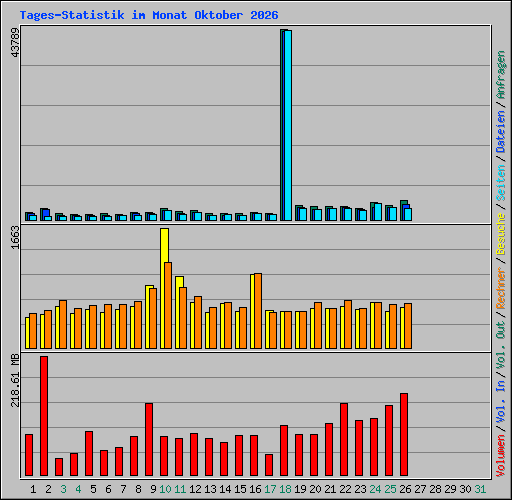Click day 26 on the x-axis
512x500 pixels.
405,489
